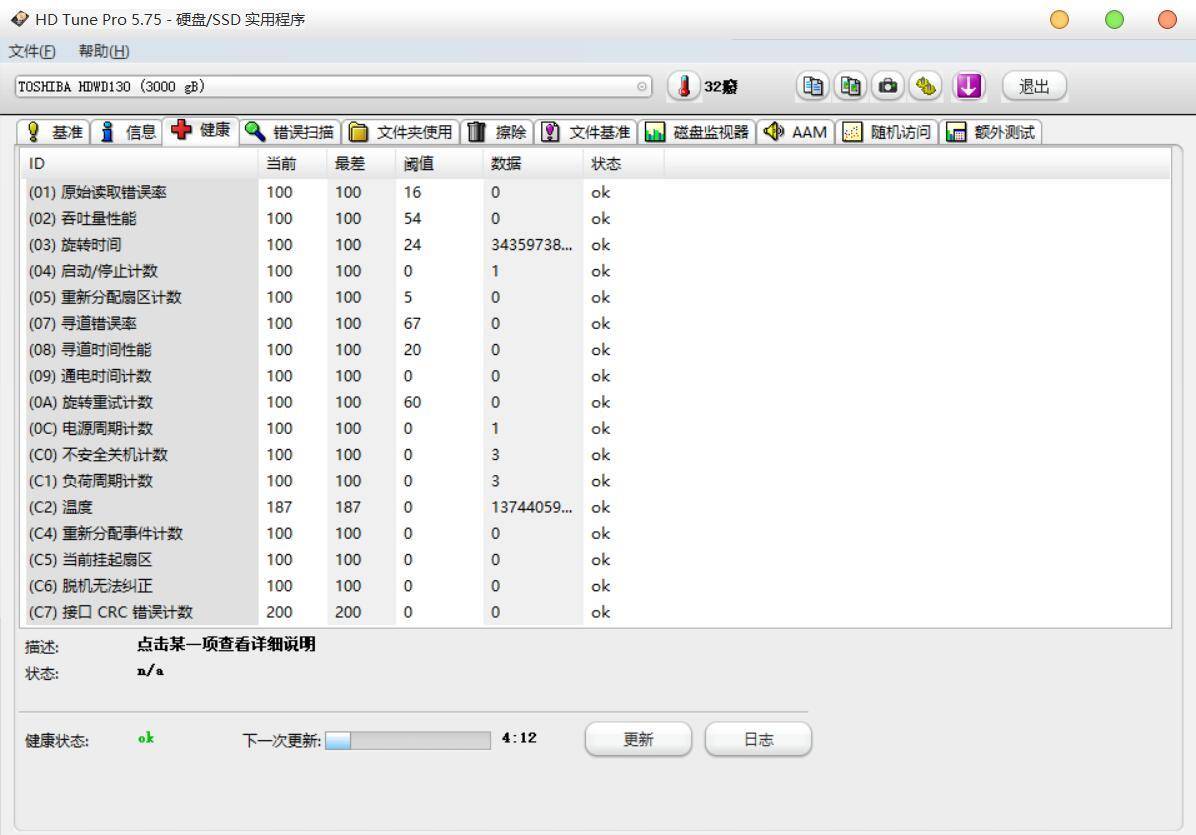Open the 磁盘监视器 tab
1196x835 pixels.
click(697, 132)
